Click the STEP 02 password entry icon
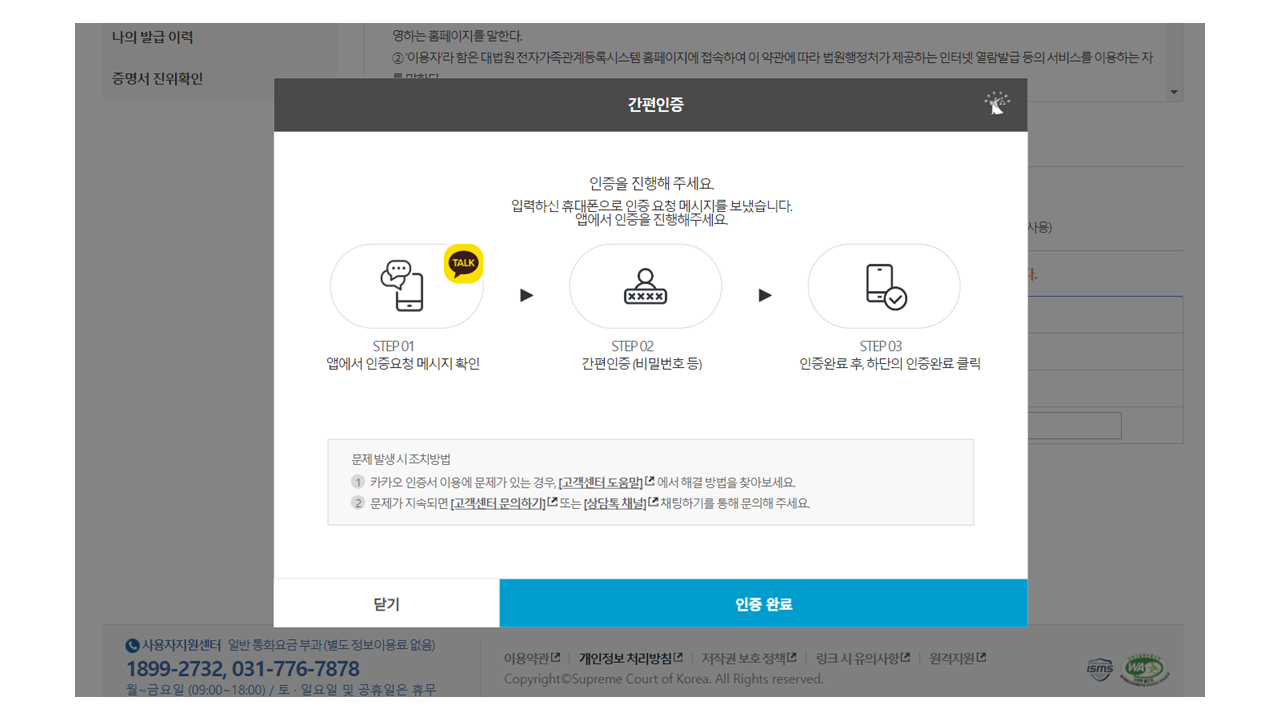 [645, 286]
